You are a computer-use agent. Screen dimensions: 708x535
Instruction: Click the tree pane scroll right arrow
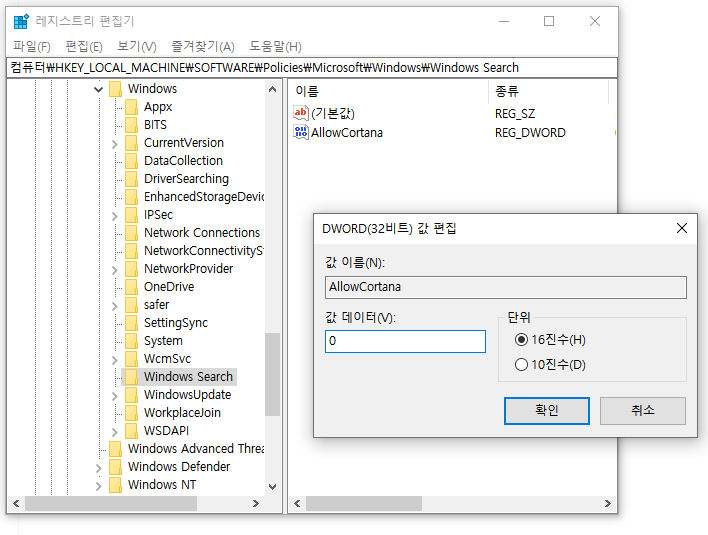(256, 503)
